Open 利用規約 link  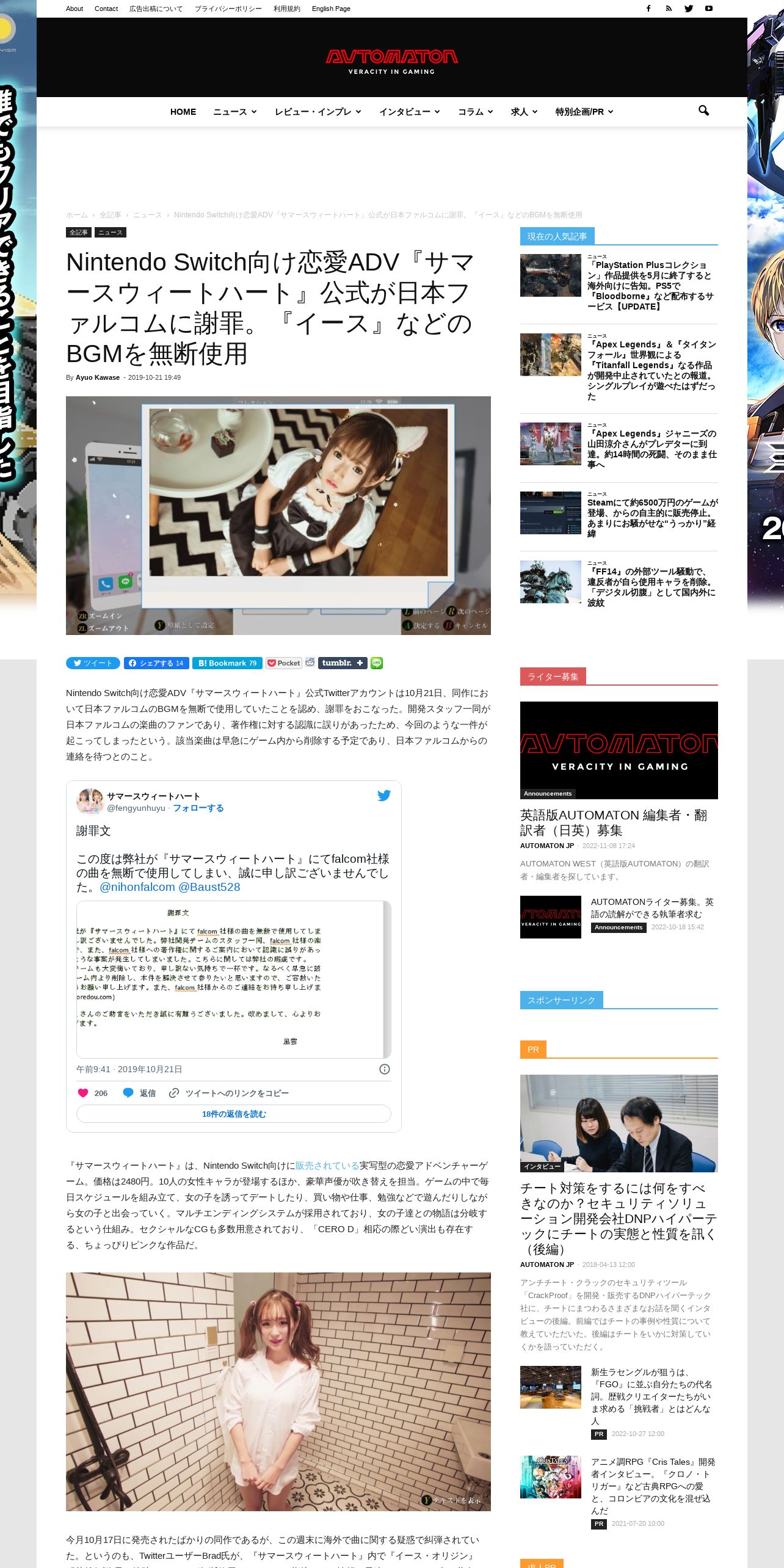(286, 9)
